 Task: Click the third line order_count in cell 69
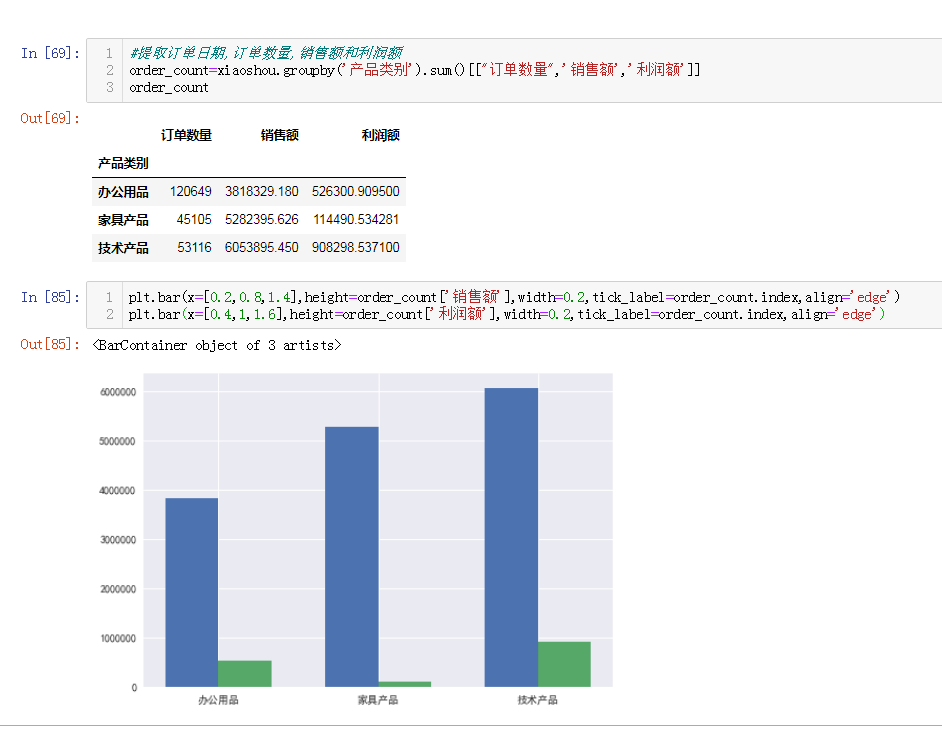click(x=169, y=88)
